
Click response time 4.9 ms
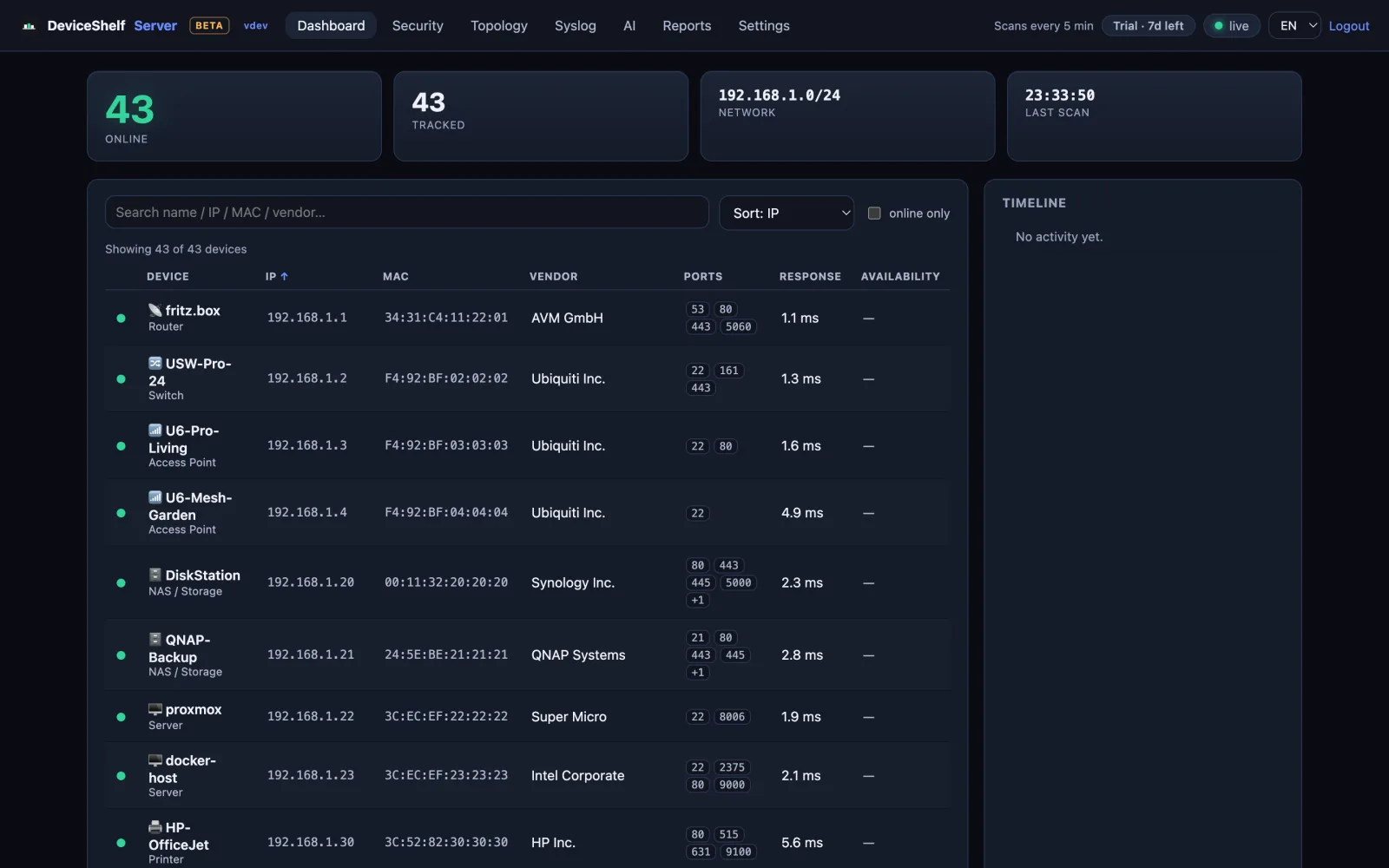802,513
